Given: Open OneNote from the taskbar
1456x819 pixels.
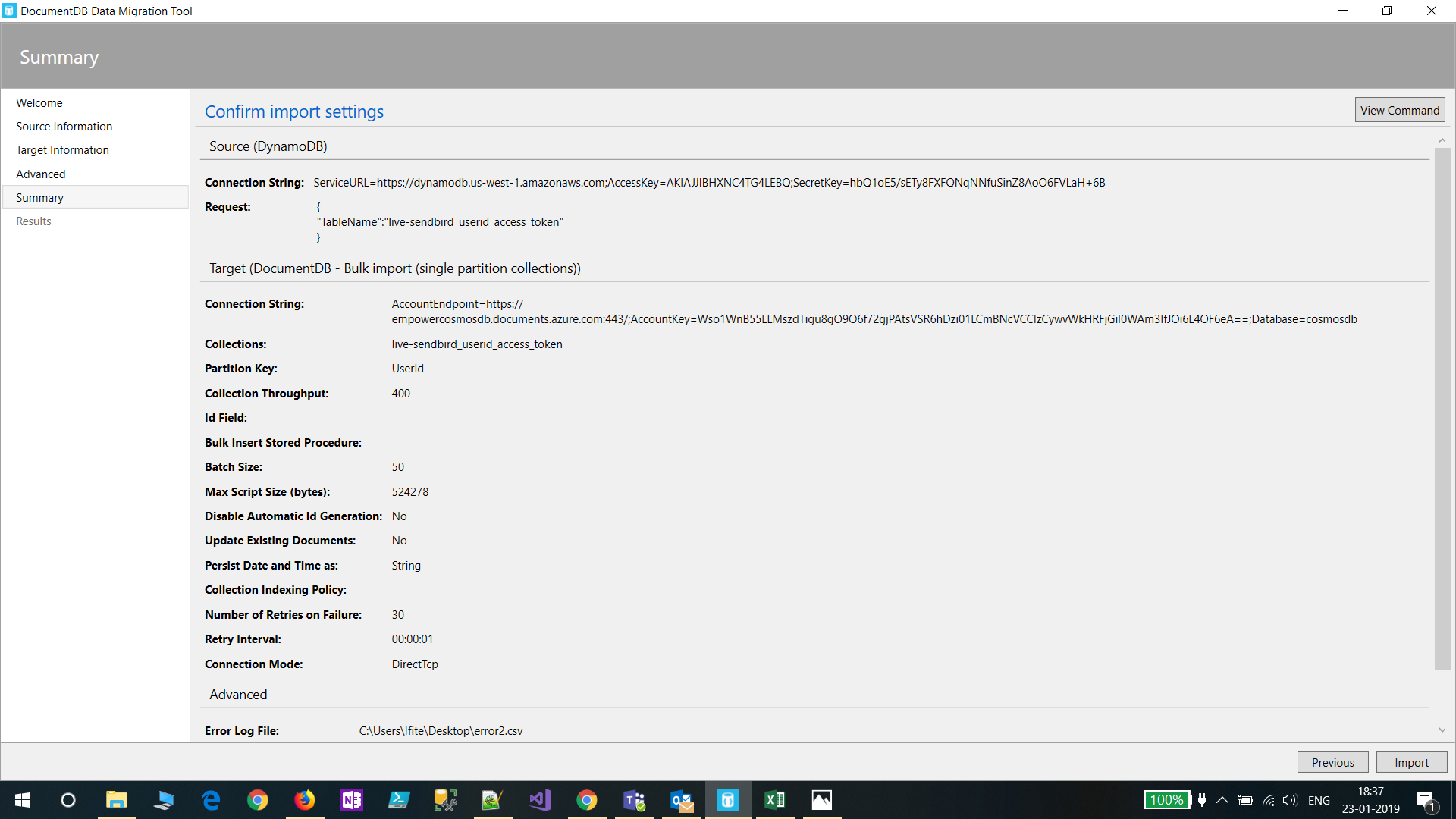Looking at the screenshot, I should pos(352,800).
